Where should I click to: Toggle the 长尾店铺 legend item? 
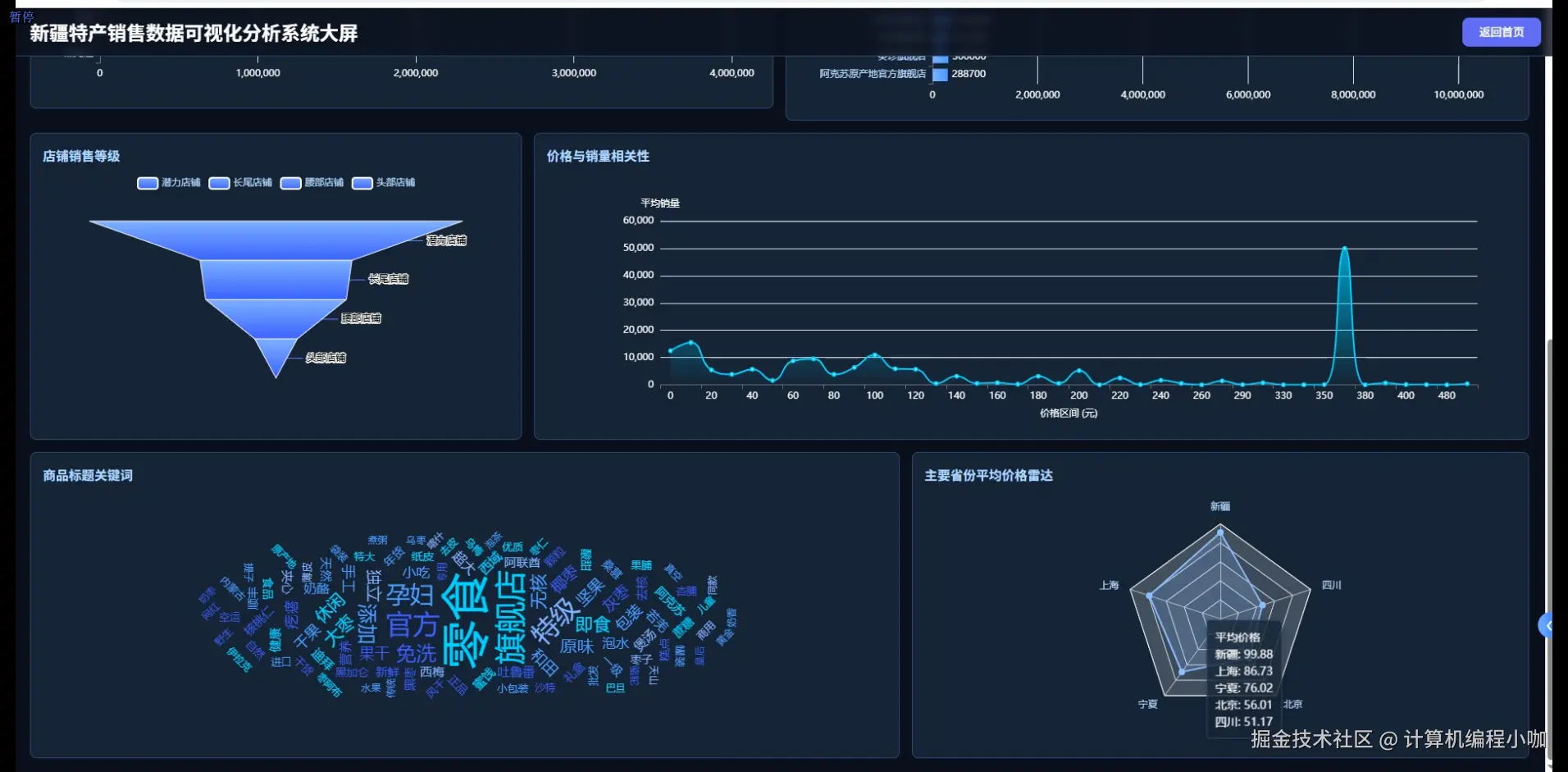pyautogui.click(x=240, y=182)
